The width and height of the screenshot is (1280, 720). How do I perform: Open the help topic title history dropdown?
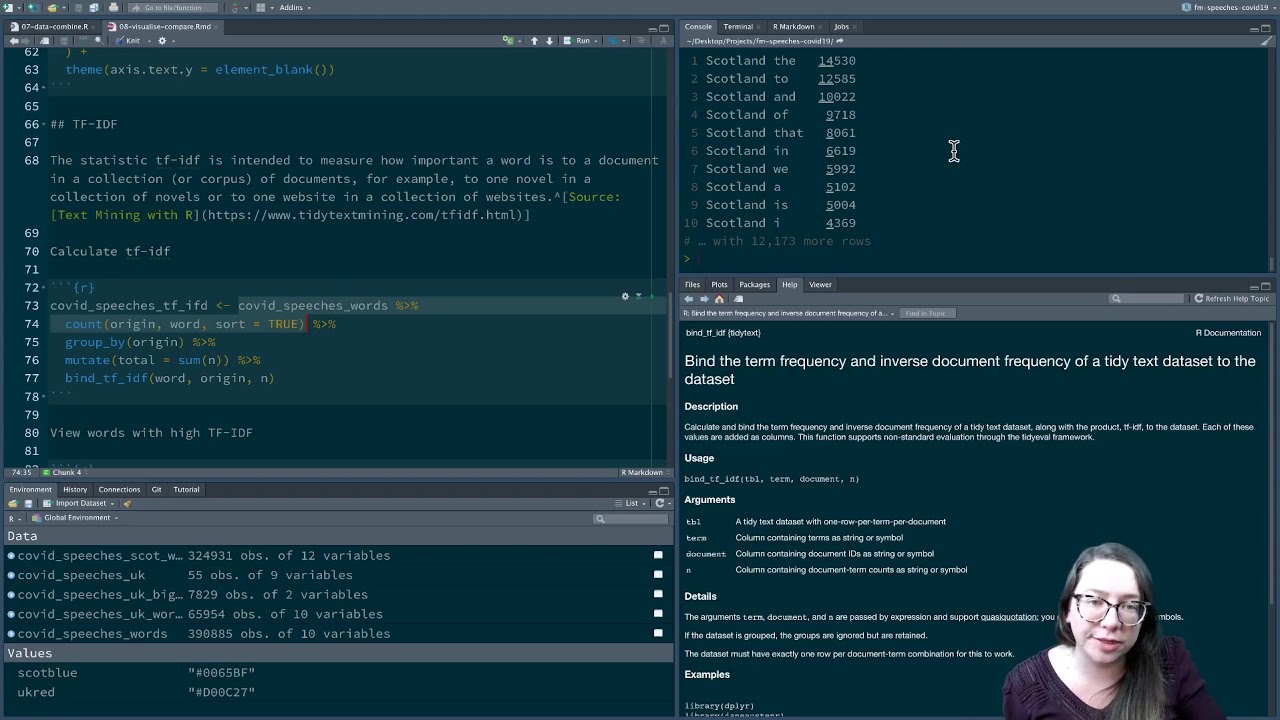click(x=892, y=313)
